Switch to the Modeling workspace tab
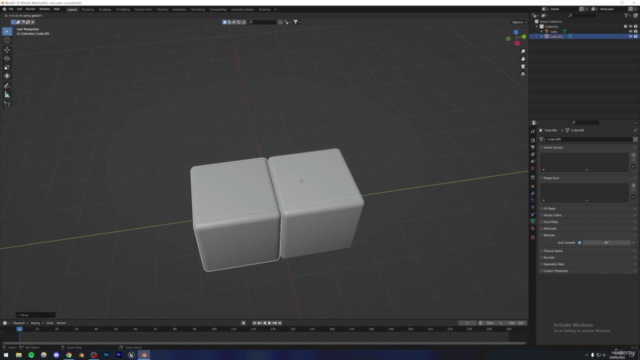The image size is (640, 360). click(88, 9)
